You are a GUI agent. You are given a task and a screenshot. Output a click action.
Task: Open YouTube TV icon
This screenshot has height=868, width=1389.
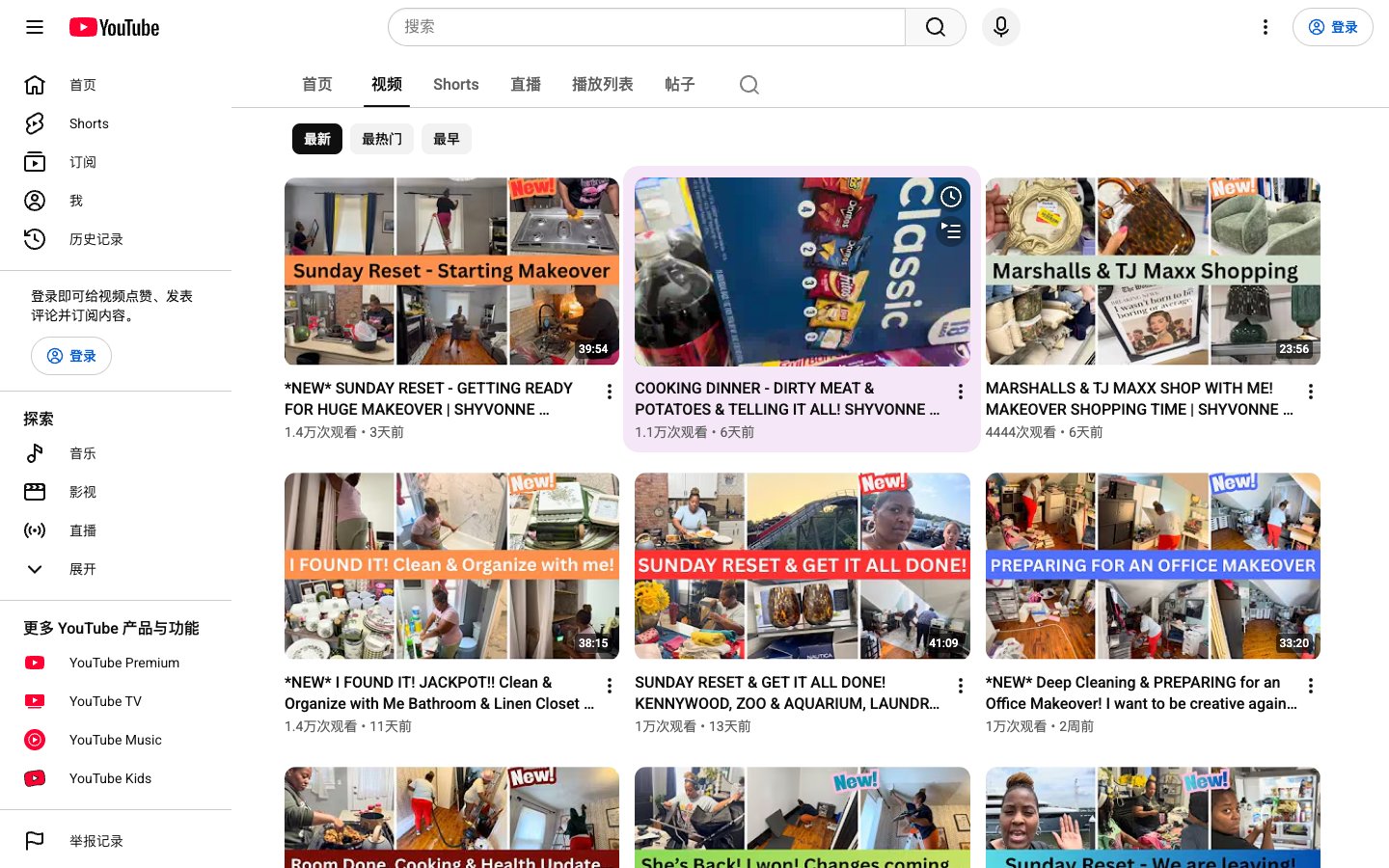tap(35, 701)
